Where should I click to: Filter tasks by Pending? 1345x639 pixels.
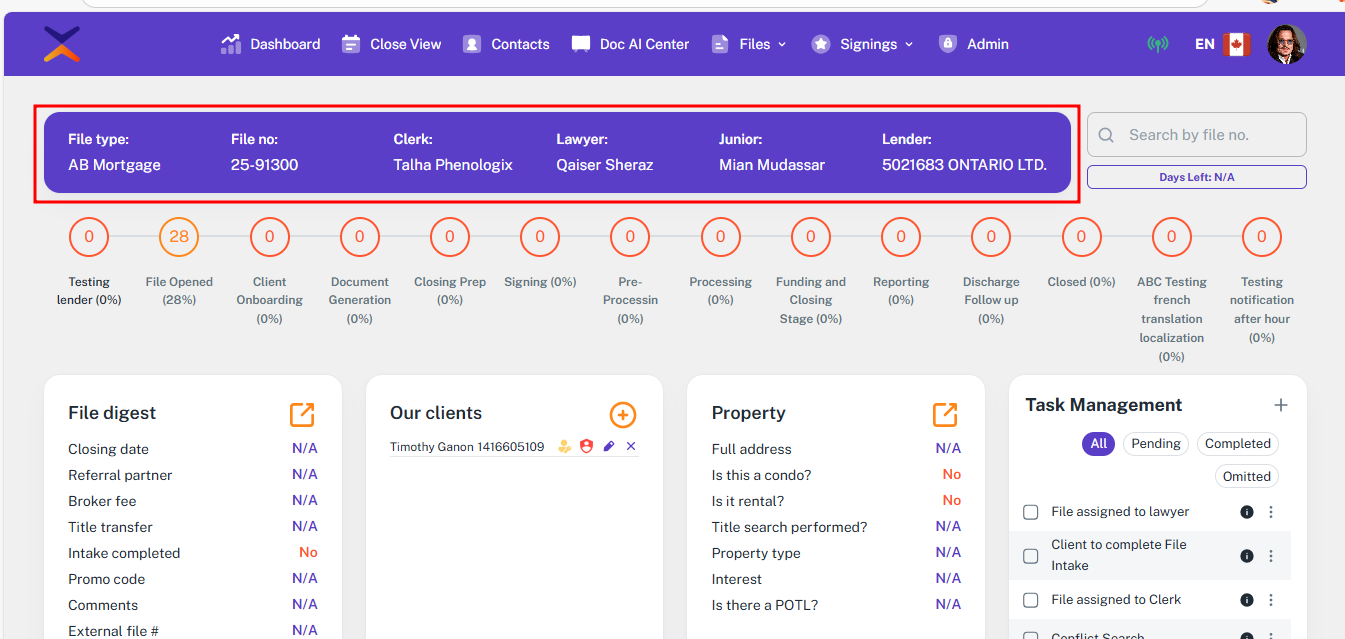click(1156, 444)
